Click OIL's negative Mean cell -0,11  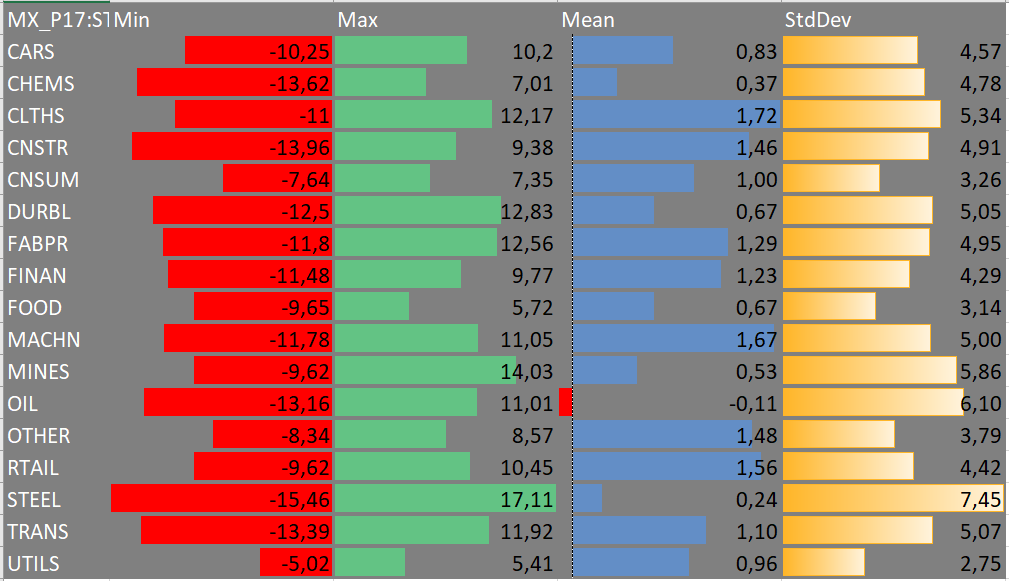click(749, 404)
